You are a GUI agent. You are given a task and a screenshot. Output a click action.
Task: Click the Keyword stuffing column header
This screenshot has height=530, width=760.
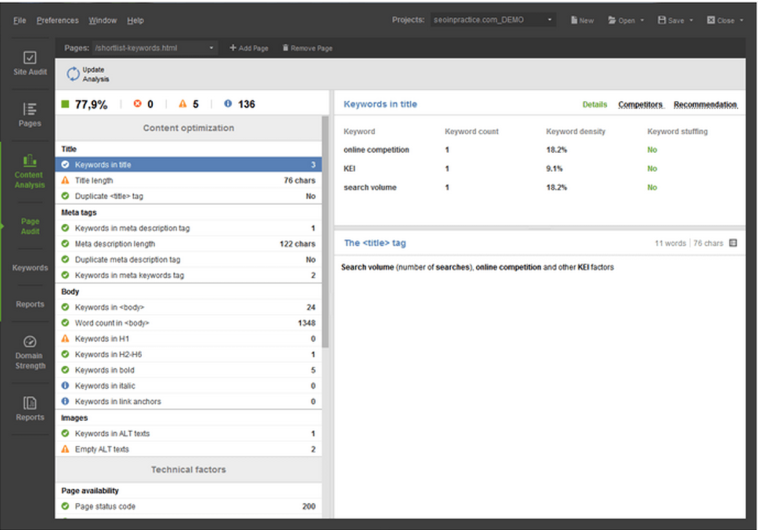[x=677, y=131]
